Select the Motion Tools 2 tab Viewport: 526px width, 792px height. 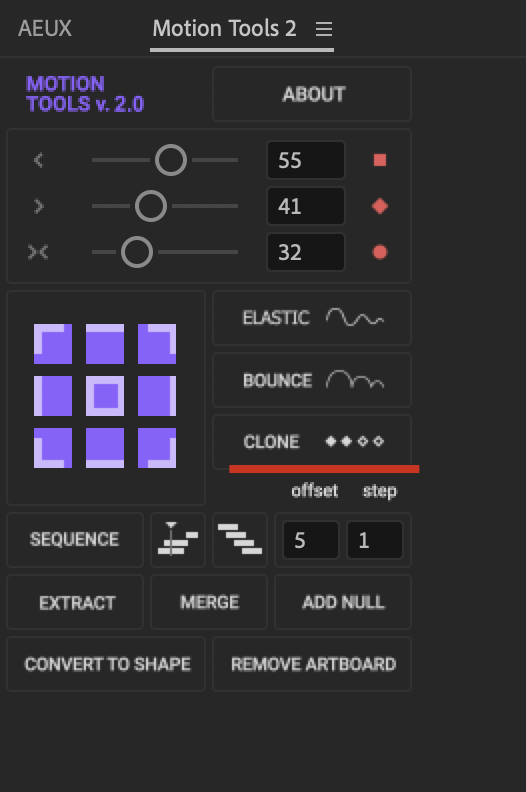tap(224, 28)
